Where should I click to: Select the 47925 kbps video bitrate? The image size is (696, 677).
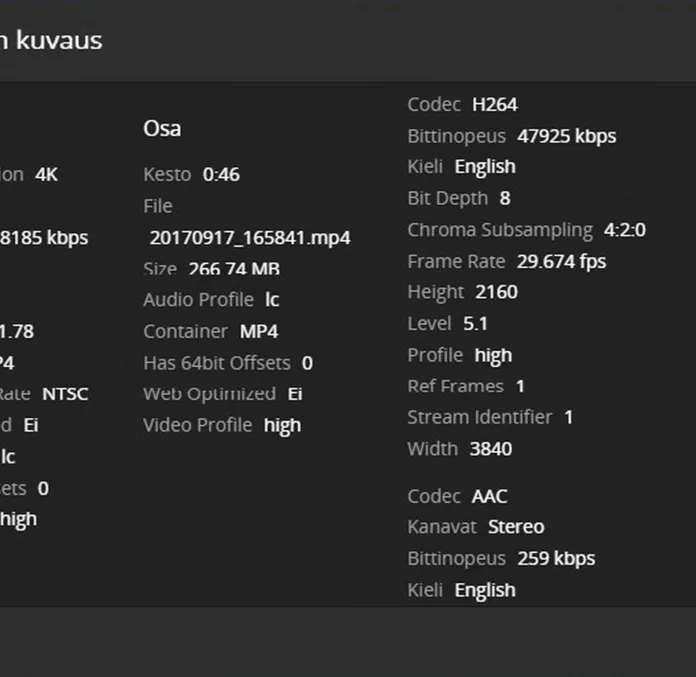click(566, 136)
